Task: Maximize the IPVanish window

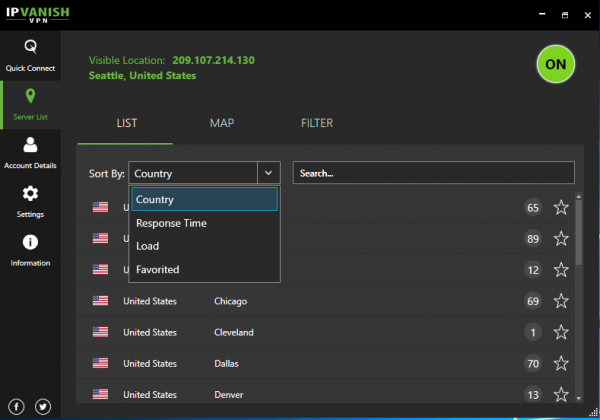Action: click(565, 15)
